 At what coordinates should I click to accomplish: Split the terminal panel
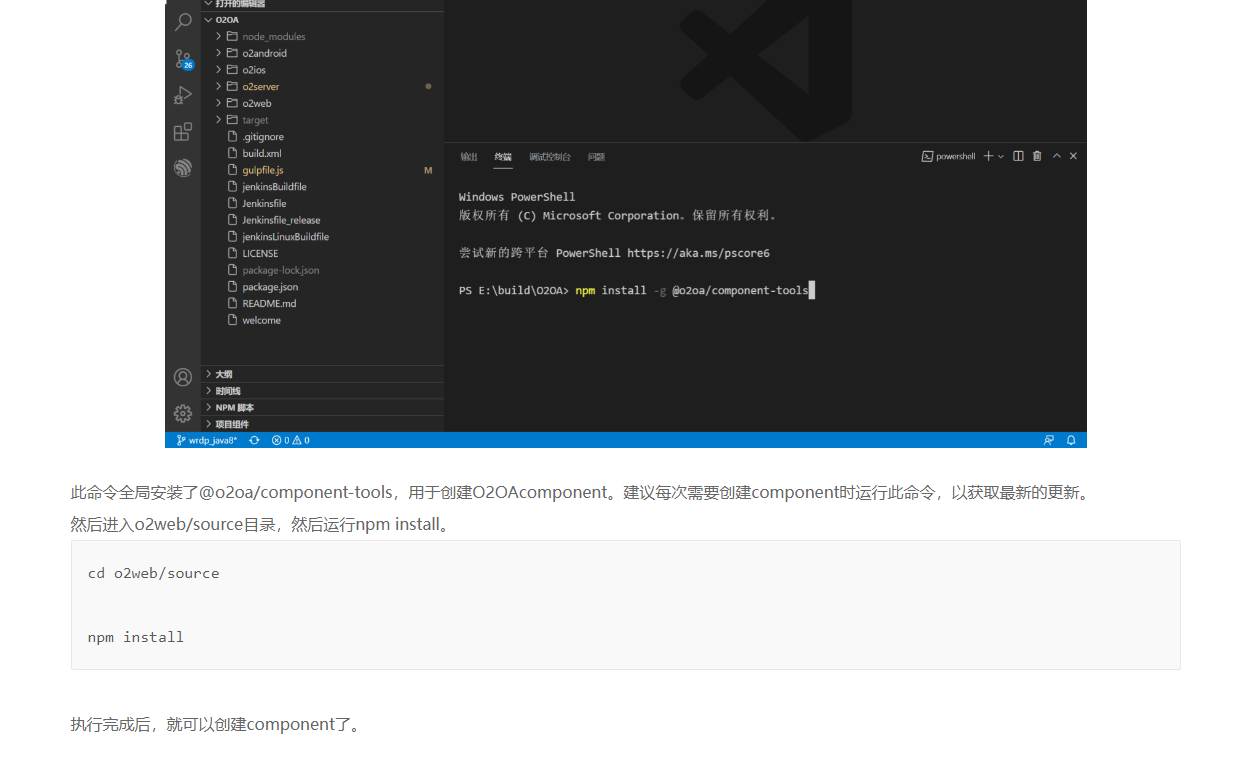point(1018,156)
